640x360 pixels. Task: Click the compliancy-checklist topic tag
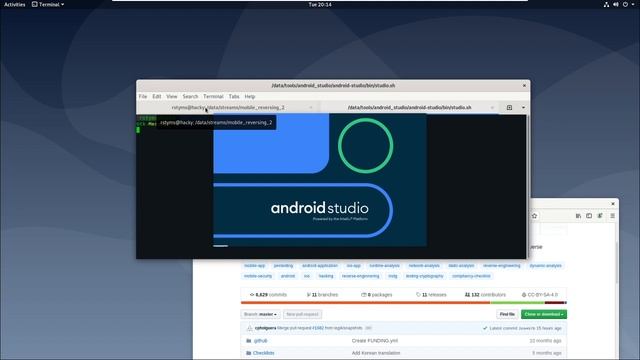tap(471, 276)
